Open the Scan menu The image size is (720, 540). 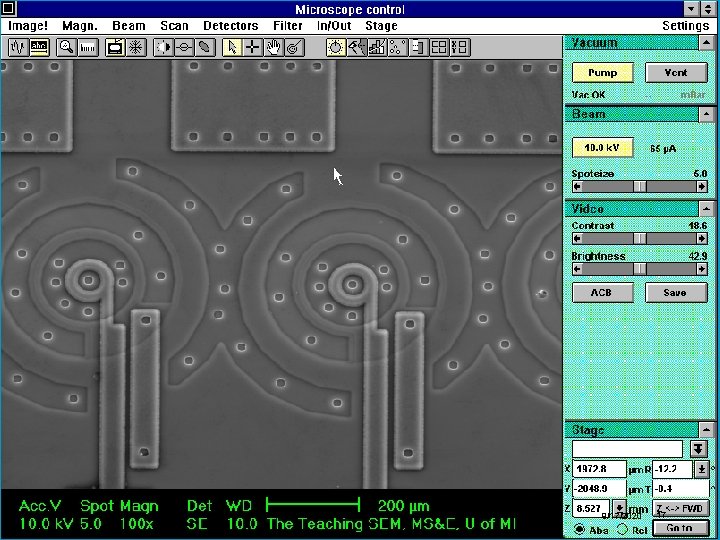coord(174,26)
